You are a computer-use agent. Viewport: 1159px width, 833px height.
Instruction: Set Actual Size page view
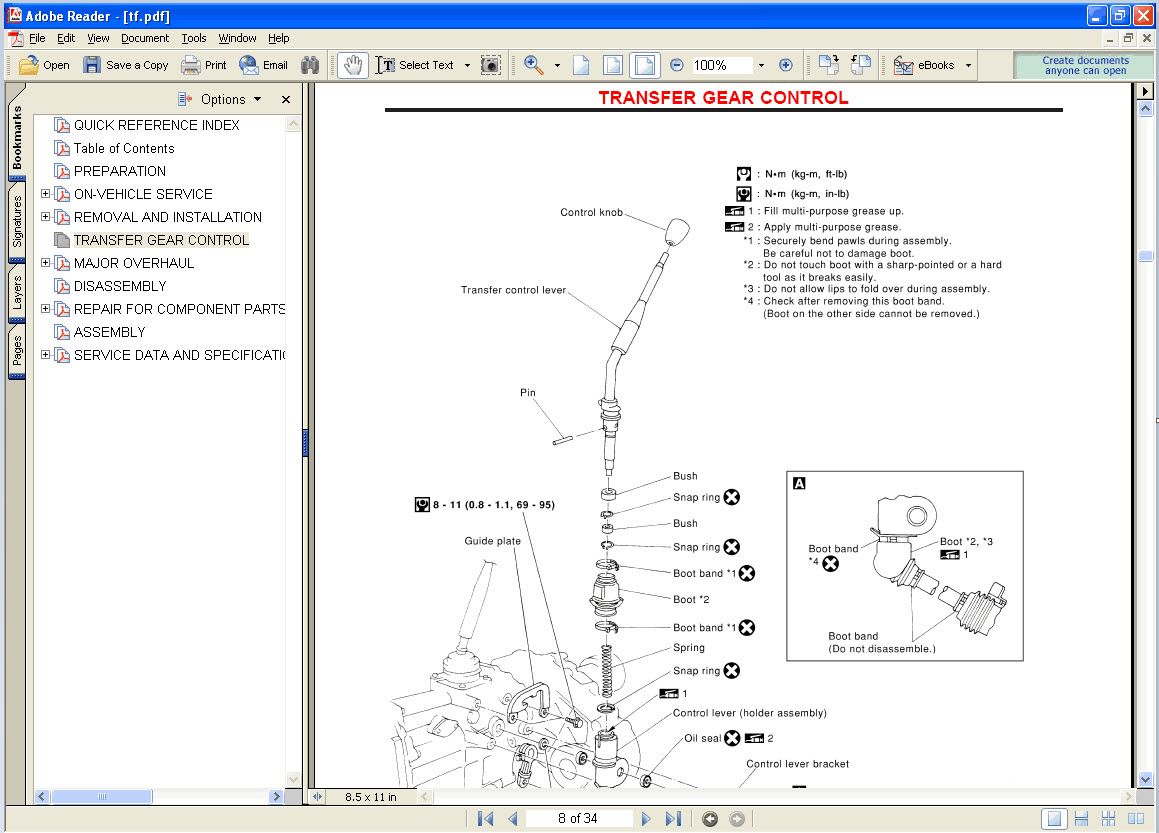(581, 65)
